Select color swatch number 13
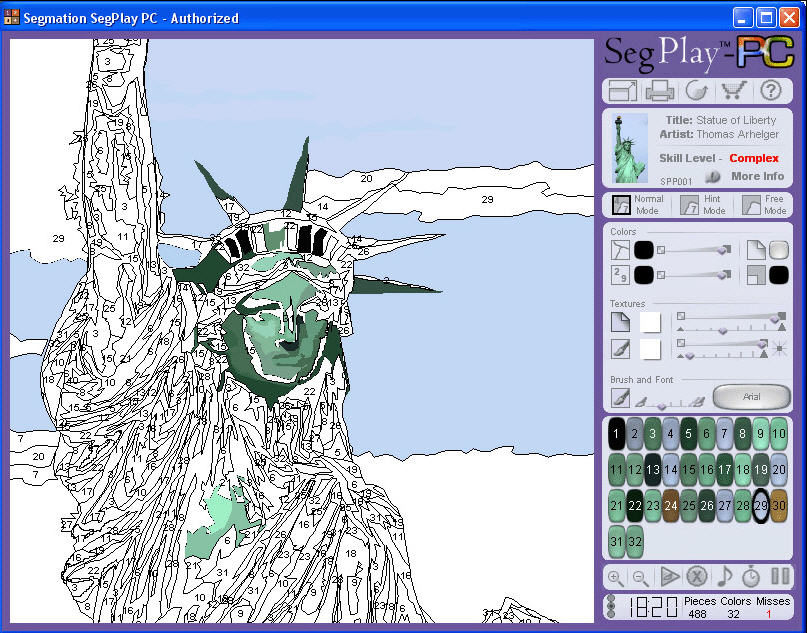 click(x=652, y=470)
